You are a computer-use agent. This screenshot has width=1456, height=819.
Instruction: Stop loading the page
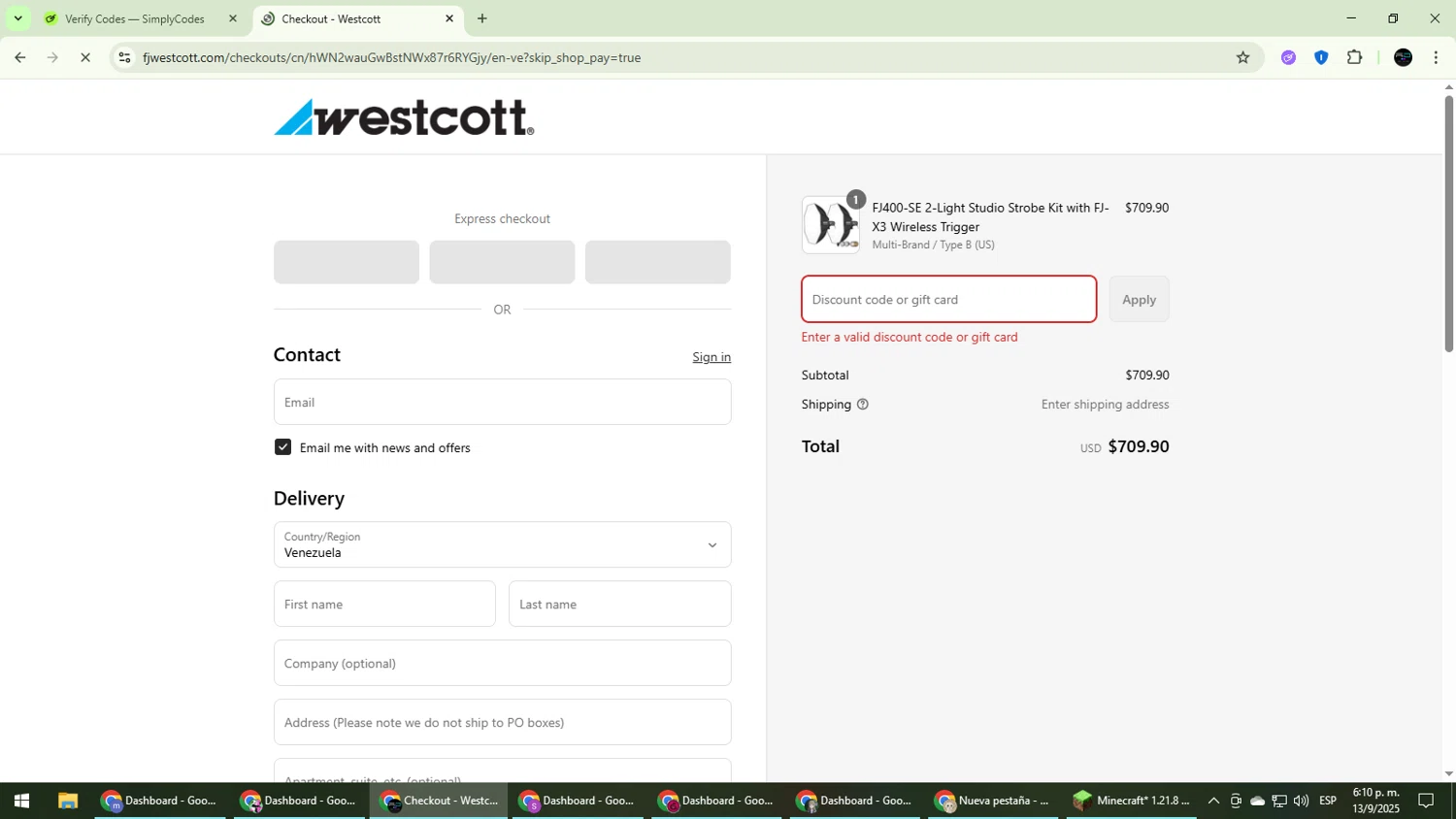85,57
